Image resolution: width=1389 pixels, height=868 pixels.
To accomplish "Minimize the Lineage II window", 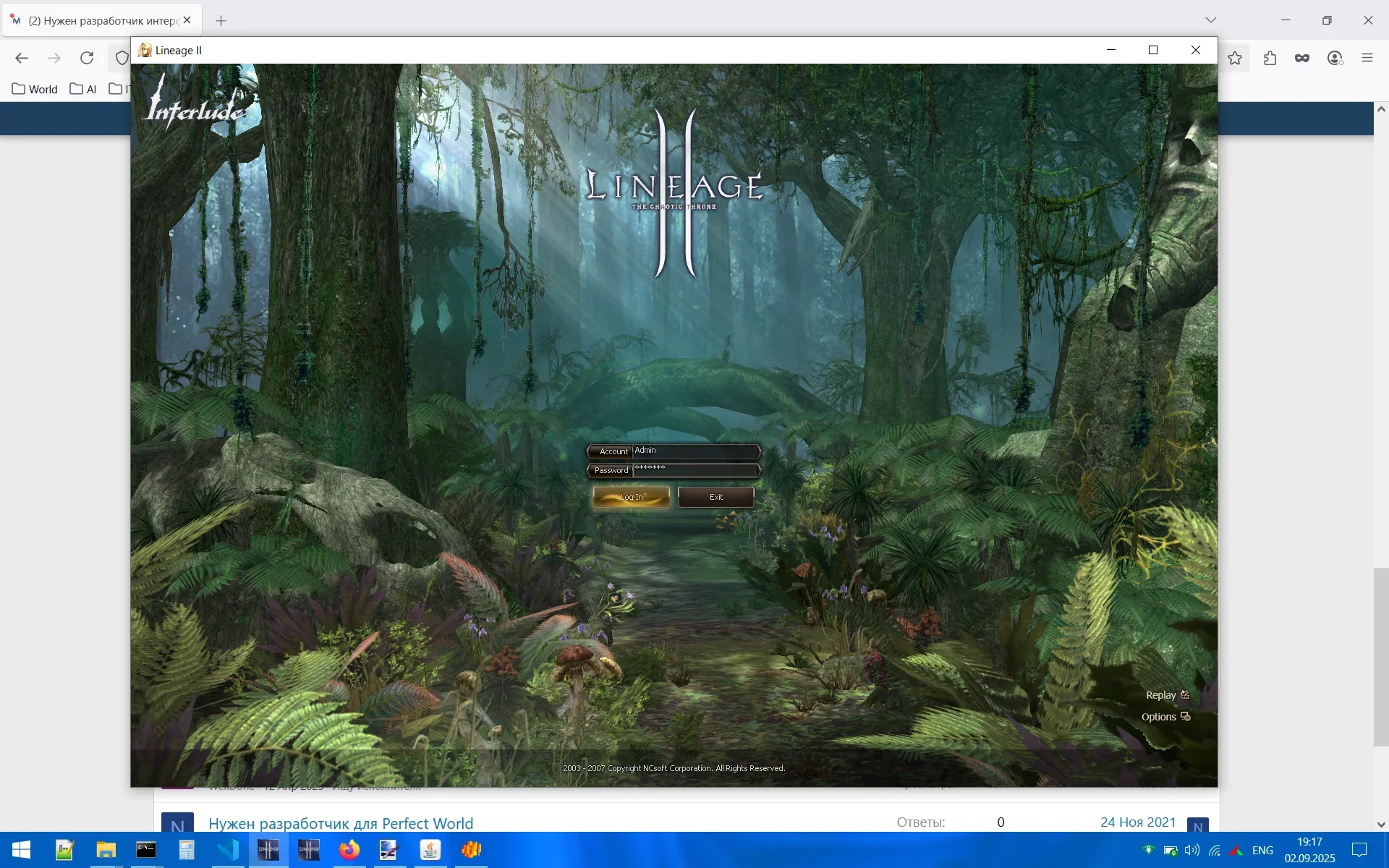I will pos(1111,50).
